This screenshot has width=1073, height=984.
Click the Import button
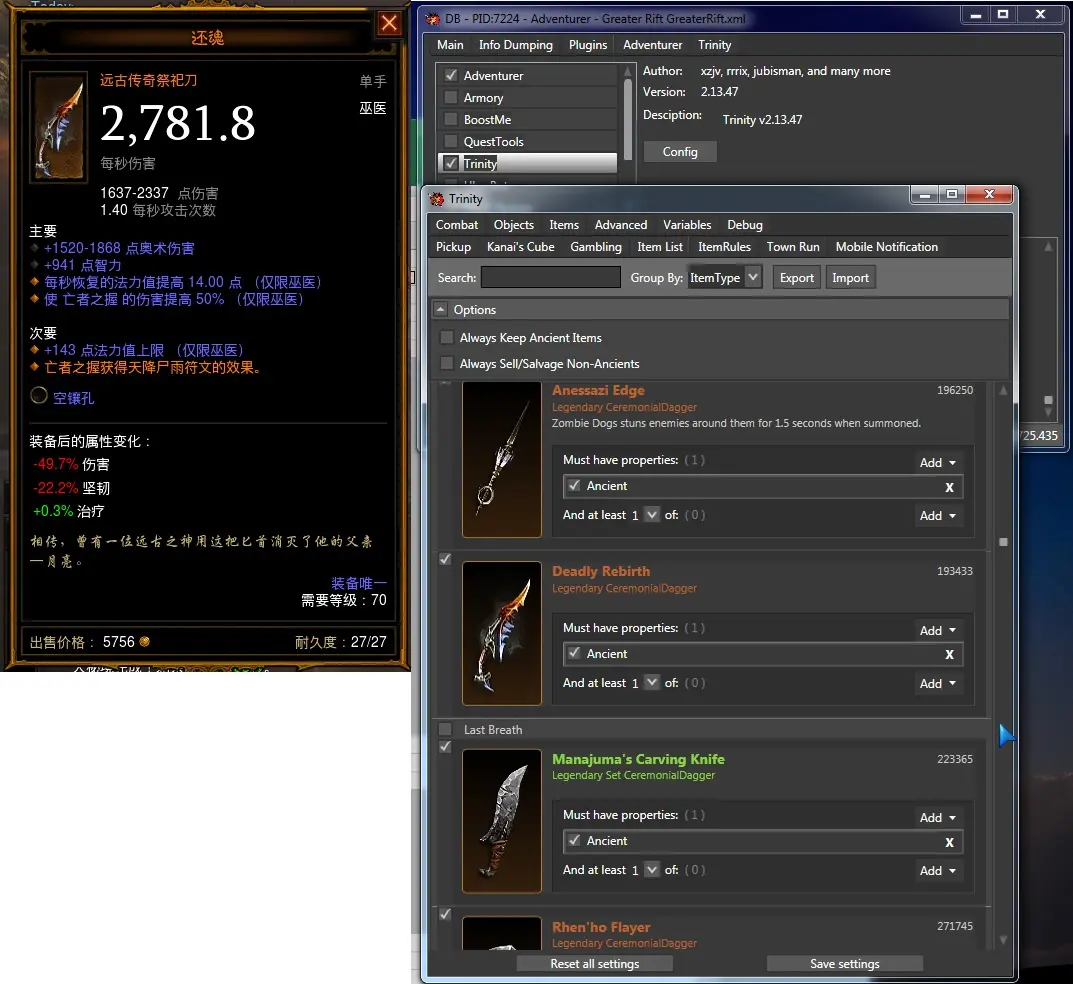click(x=850, y=278)
